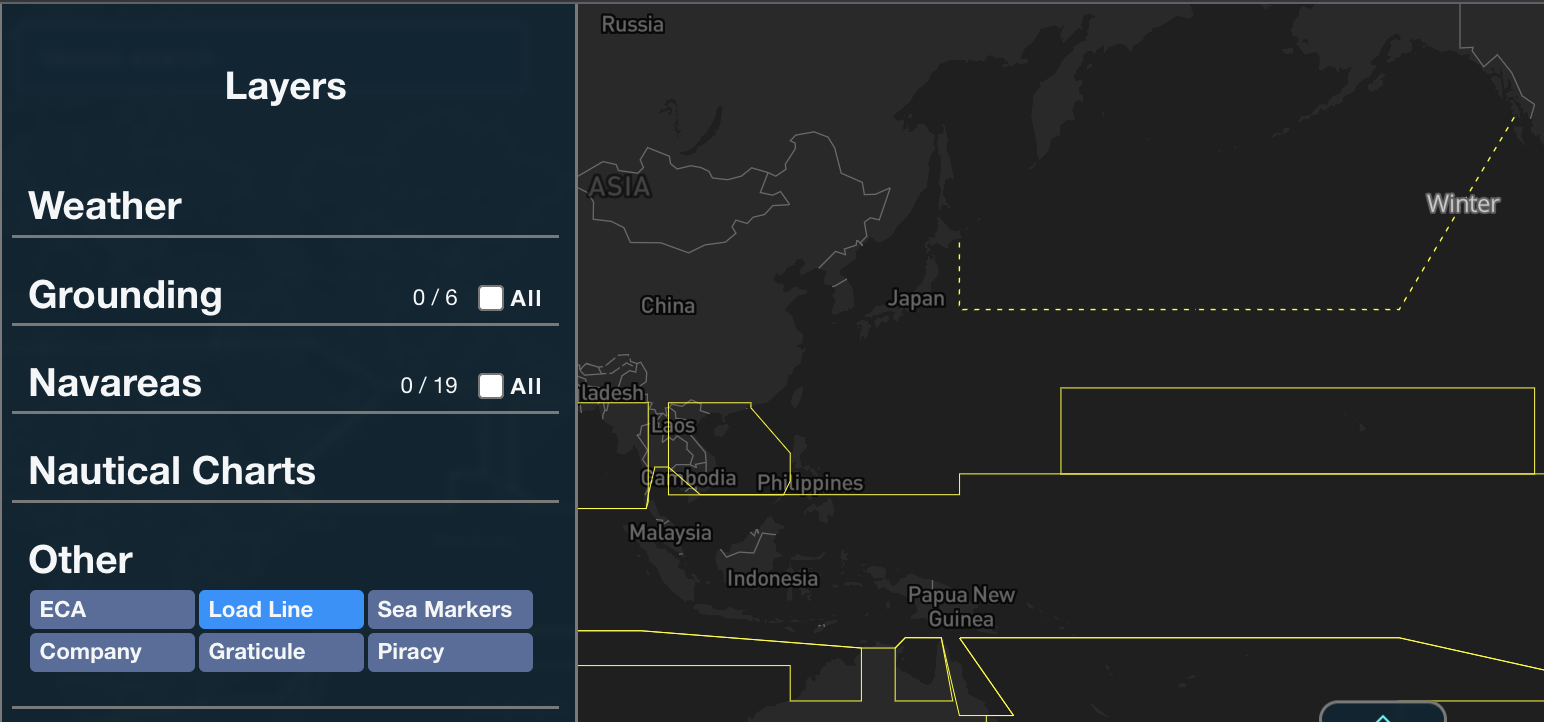Screen dimensions: 1544x722
Task: Toggle the Graticule grid overlay
Action: 281,652
